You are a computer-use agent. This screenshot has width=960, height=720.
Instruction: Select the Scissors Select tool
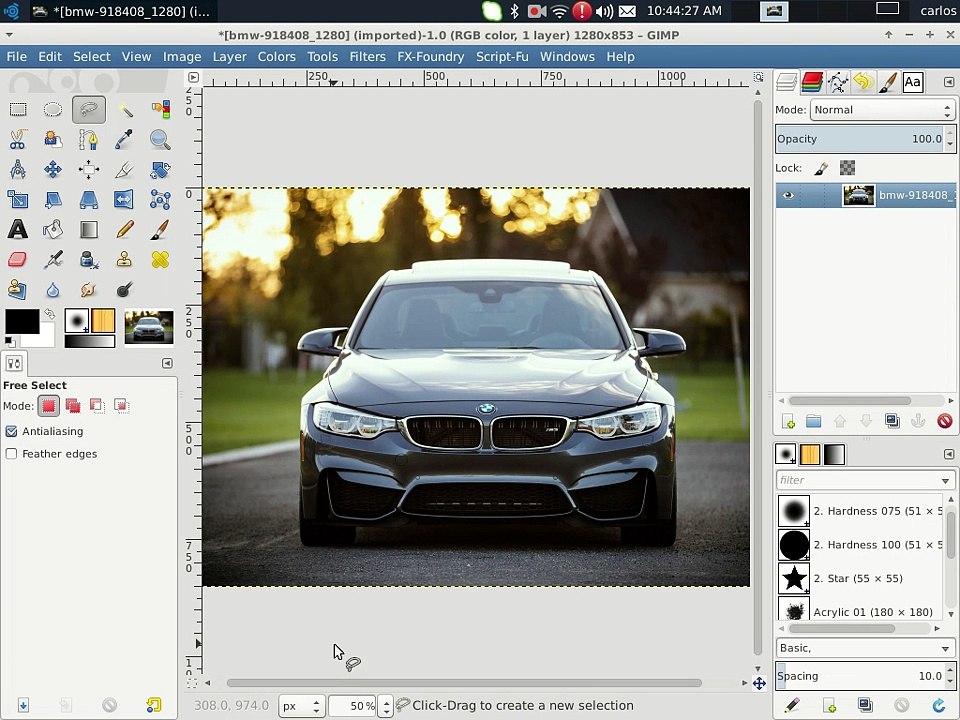(x=18, y=140)
